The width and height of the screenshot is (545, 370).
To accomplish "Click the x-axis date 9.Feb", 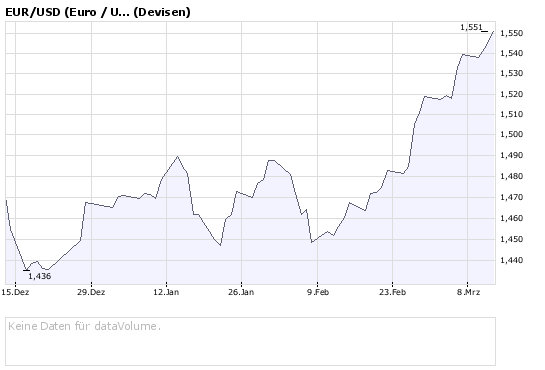I will pos(318,292).
